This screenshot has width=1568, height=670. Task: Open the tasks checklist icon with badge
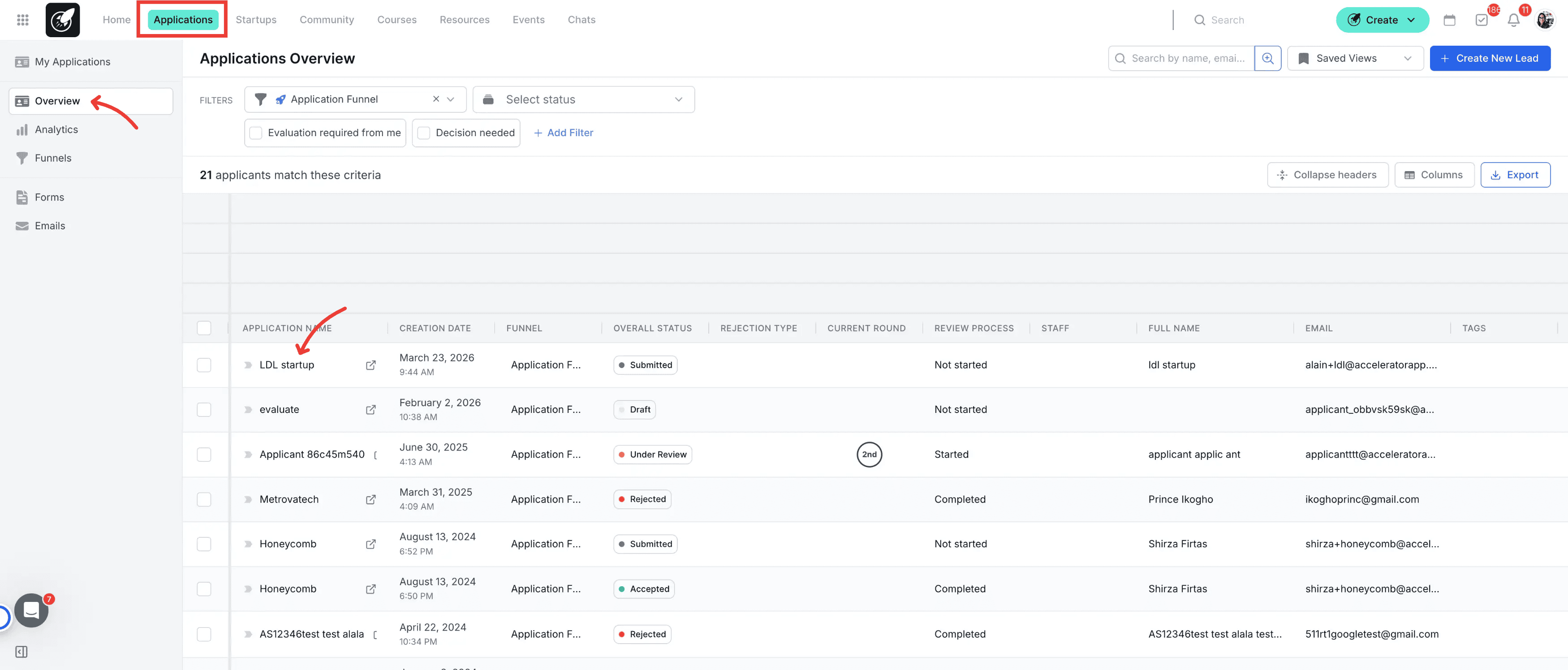click(1482, 20)
